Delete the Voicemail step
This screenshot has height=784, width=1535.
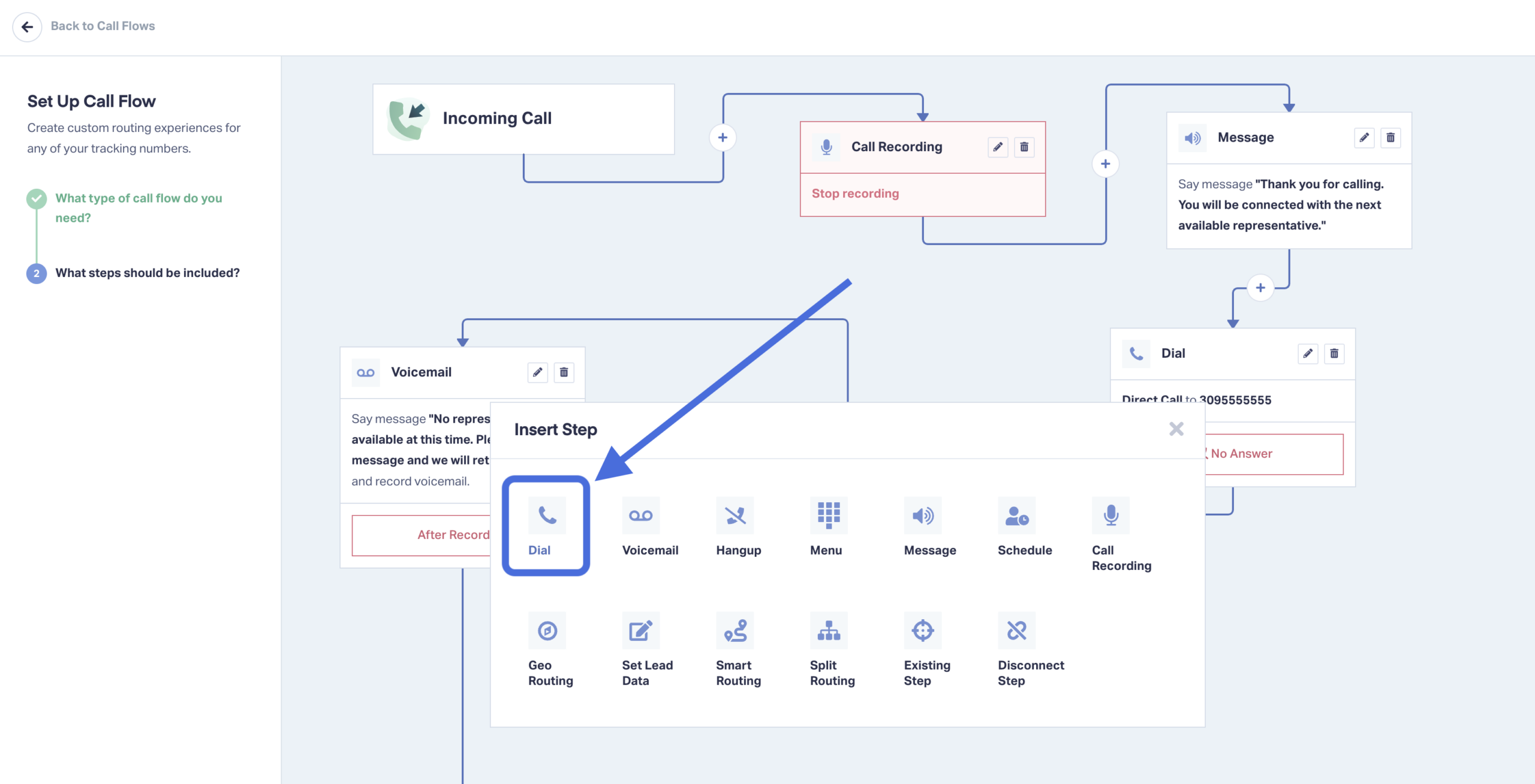click(x=564, y=372)
